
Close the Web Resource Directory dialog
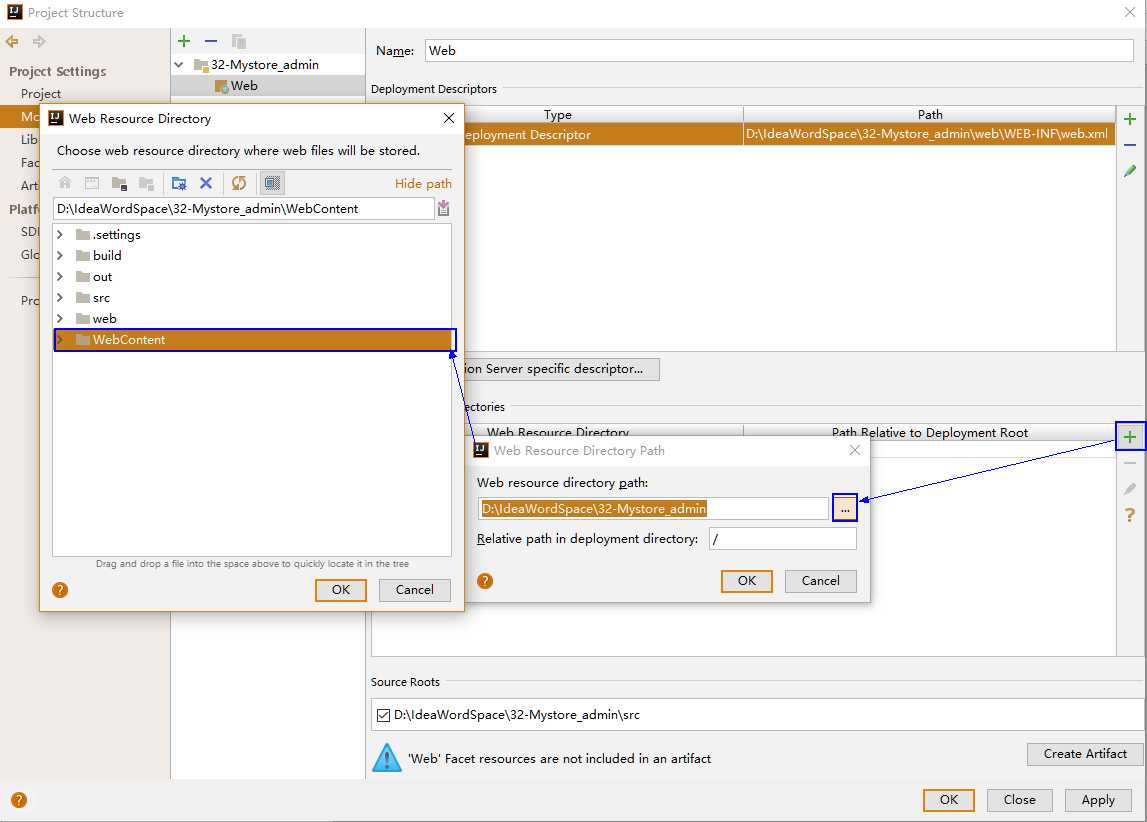[448, 118]
